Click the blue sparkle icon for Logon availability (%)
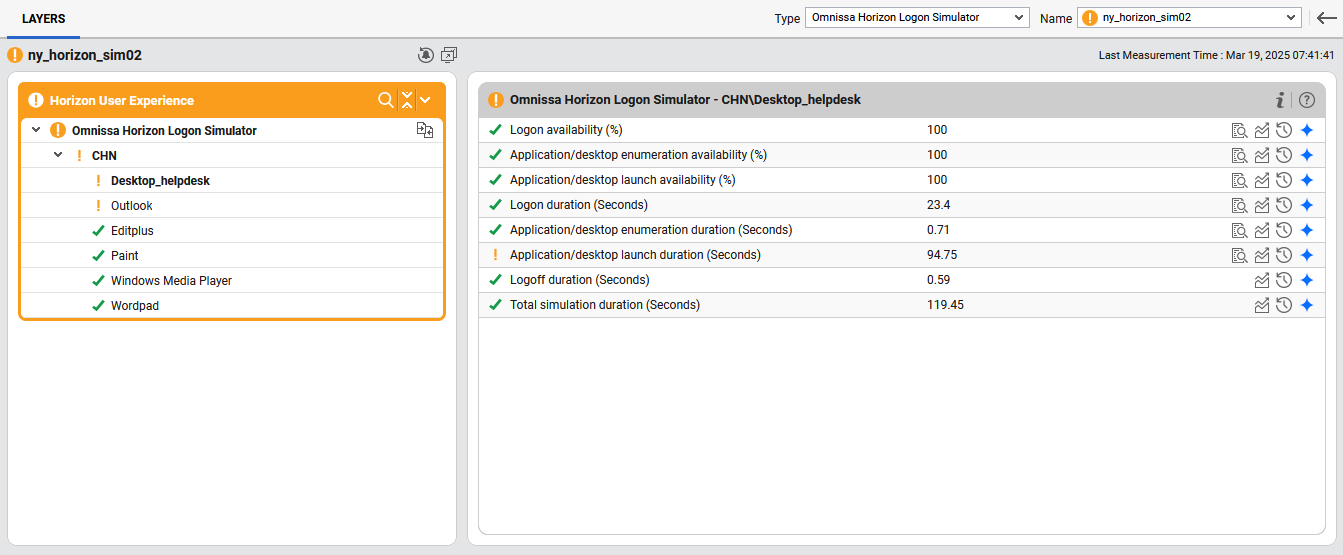Viewport: 1343px width, 555px height. (x=1306, y=130)
